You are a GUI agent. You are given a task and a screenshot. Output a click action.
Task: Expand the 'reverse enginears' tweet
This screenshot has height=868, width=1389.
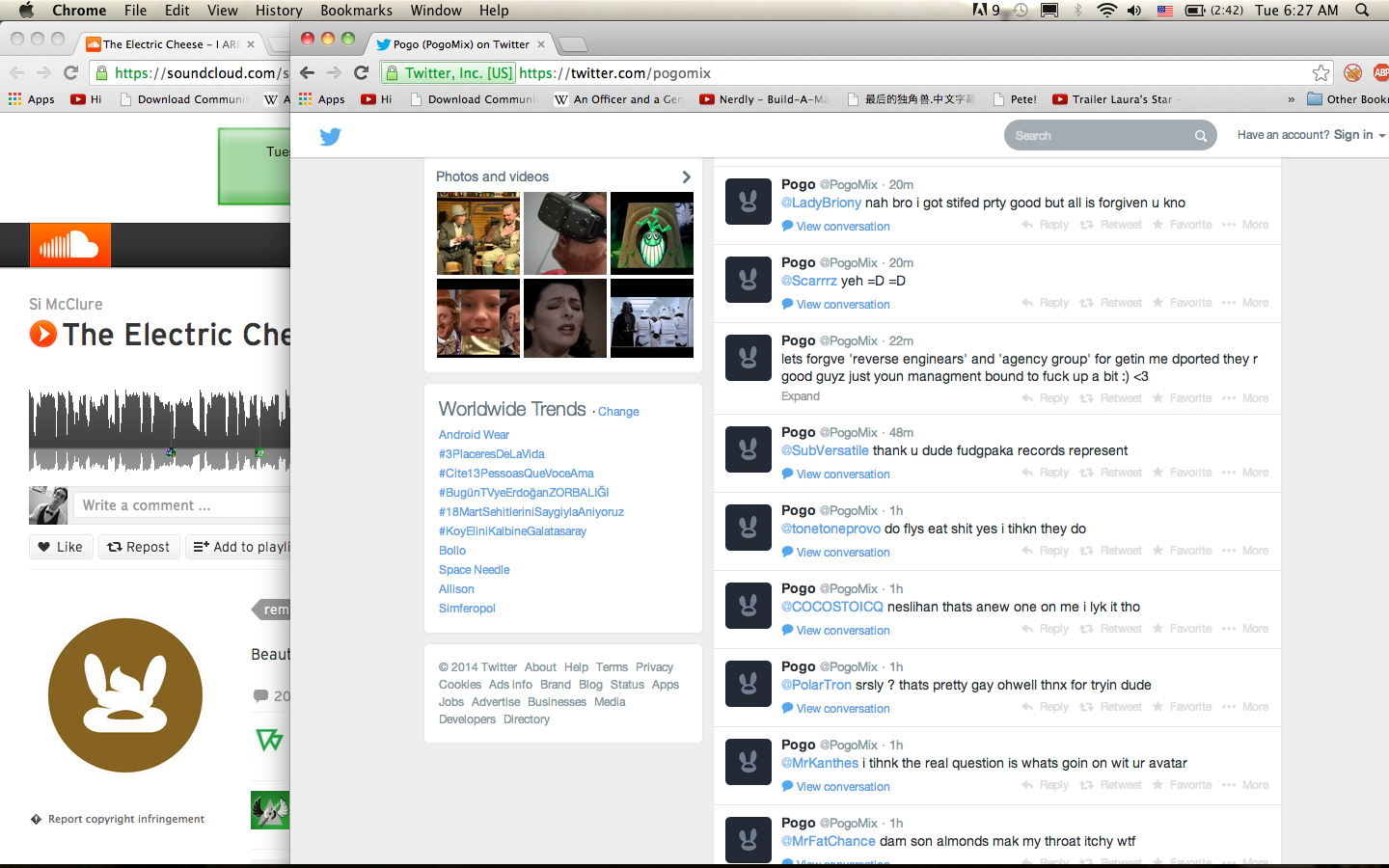tap(801, 396)
